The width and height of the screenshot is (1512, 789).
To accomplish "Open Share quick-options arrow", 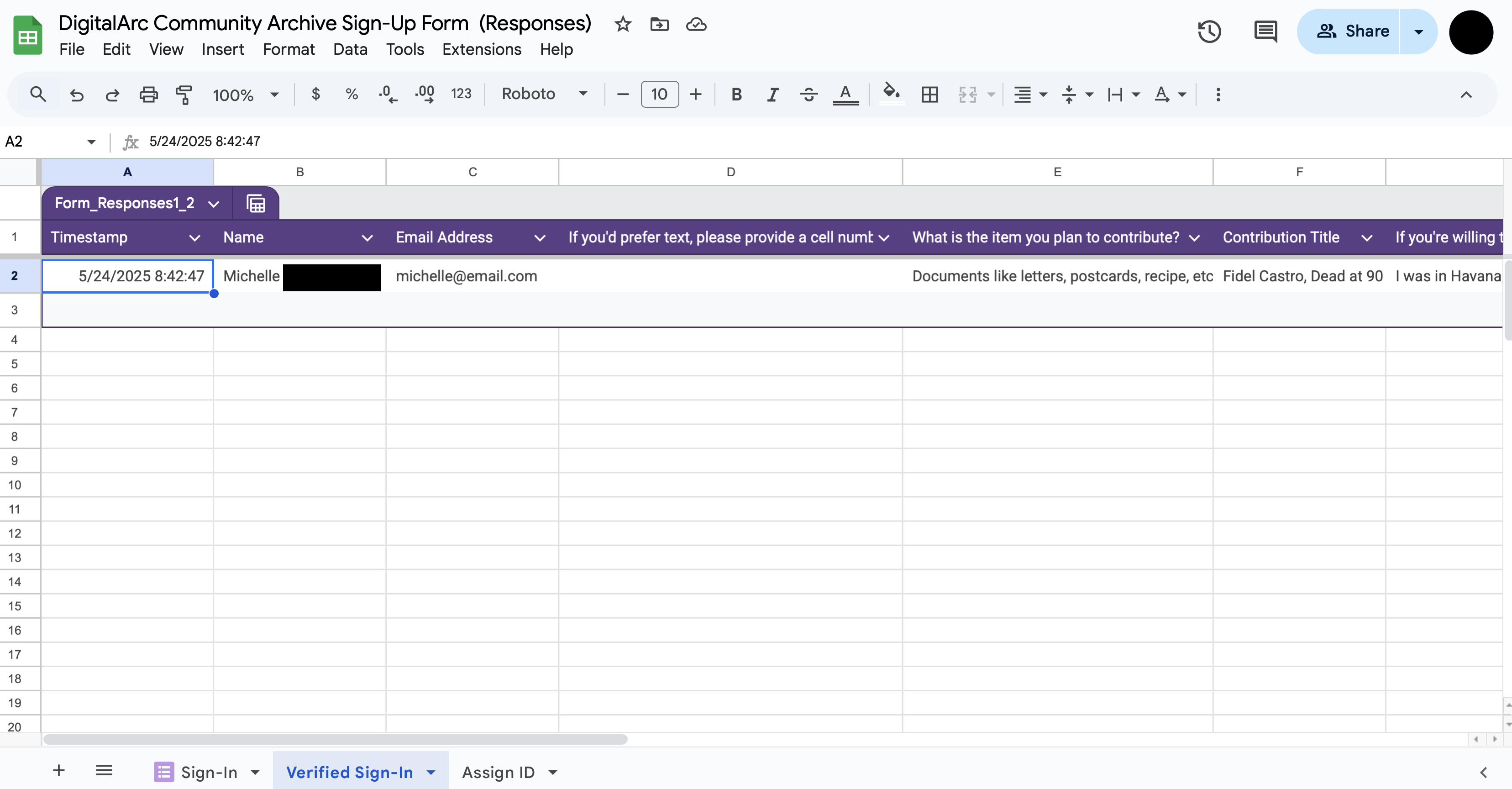I will pos(1419,31).
